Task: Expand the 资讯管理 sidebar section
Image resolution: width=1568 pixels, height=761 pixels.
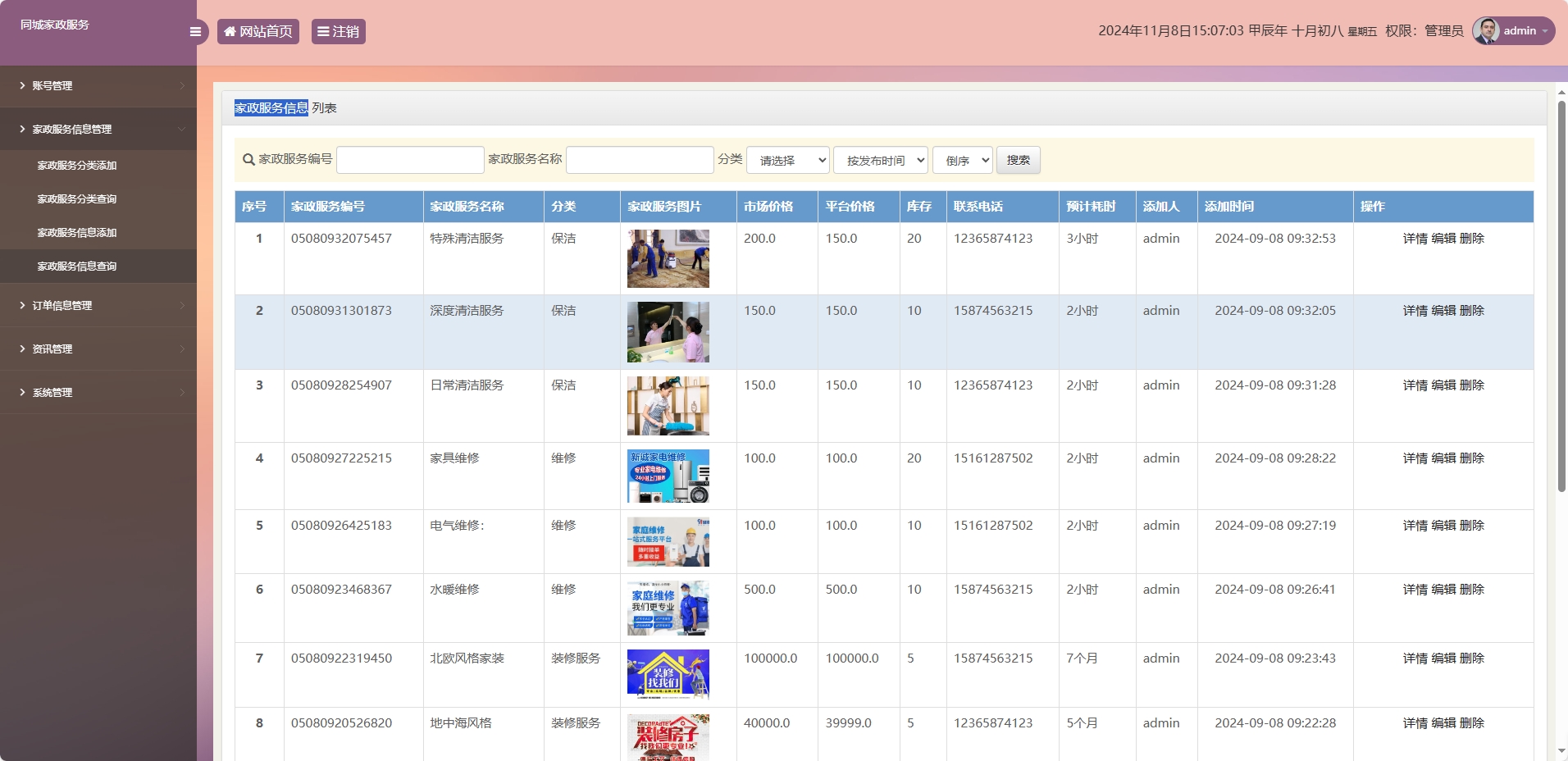Action: (x=51, y=349)
